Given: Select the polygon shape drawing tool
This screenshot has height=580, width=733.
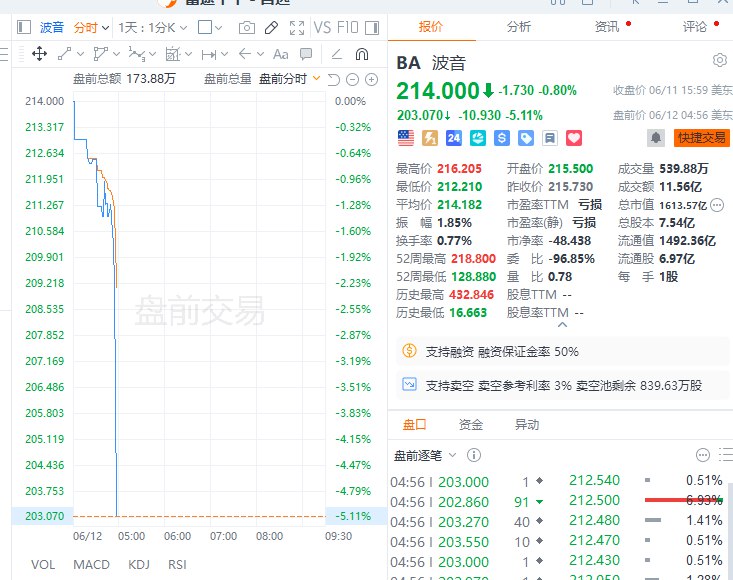Looking at the screenshot, I should pos(100,54).
